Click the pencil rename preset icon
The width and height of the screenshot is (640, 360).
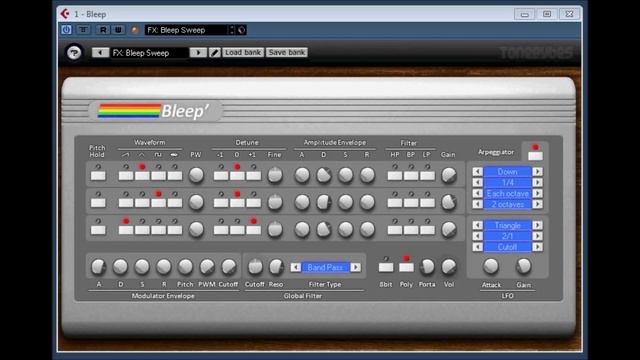pyautogui.click(x=215, y=53)
